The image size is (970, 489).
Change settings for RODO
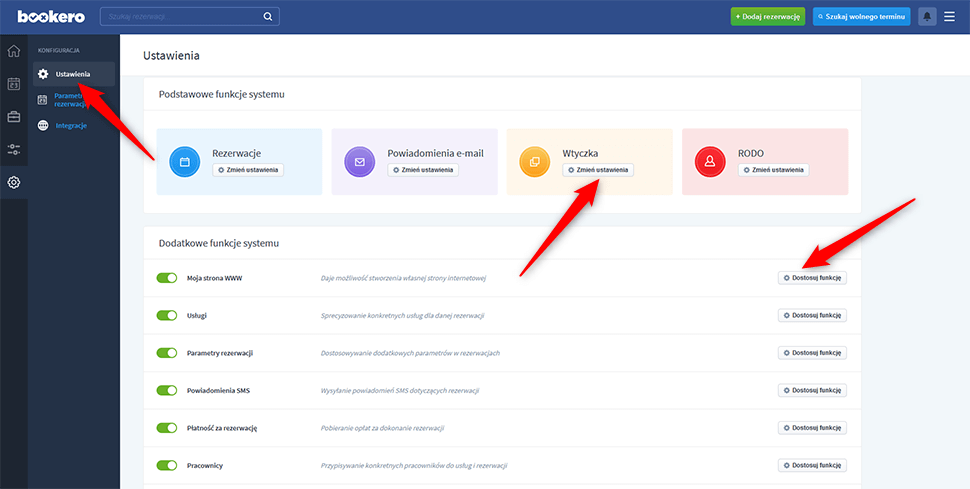click(773, 170)
